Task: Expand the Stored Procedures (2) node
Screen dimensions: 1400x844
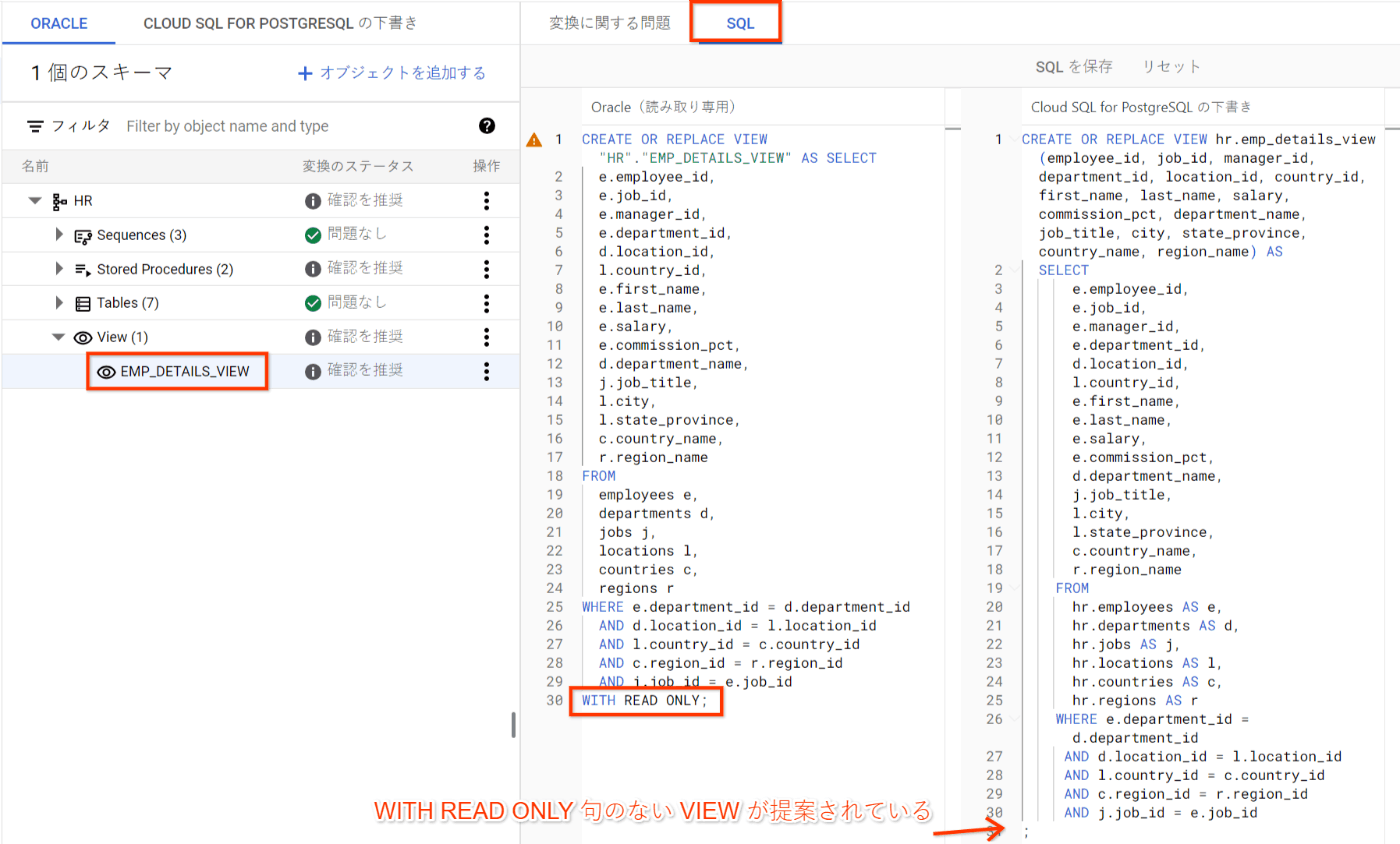Action: click(59, 269)
